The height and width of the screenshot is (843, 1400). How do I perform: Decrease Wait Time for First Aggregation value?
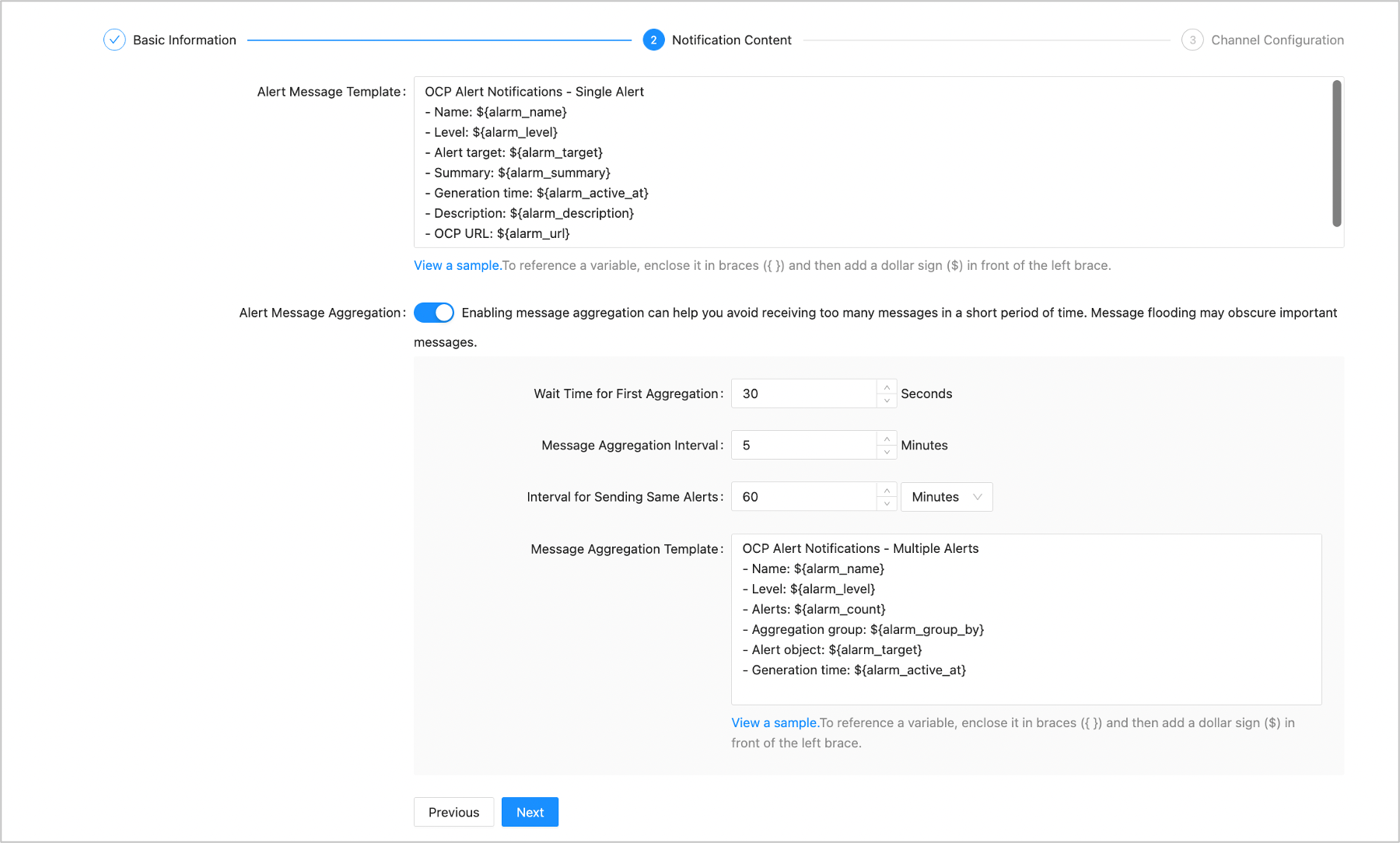[887, 401]
